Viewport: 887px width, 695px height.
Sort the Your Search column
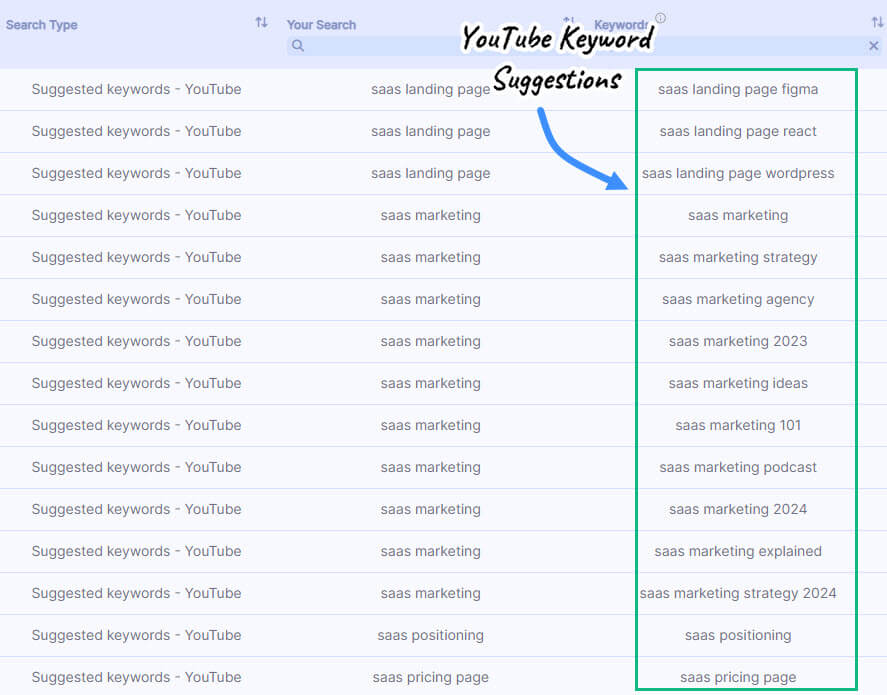coord(568,22)
